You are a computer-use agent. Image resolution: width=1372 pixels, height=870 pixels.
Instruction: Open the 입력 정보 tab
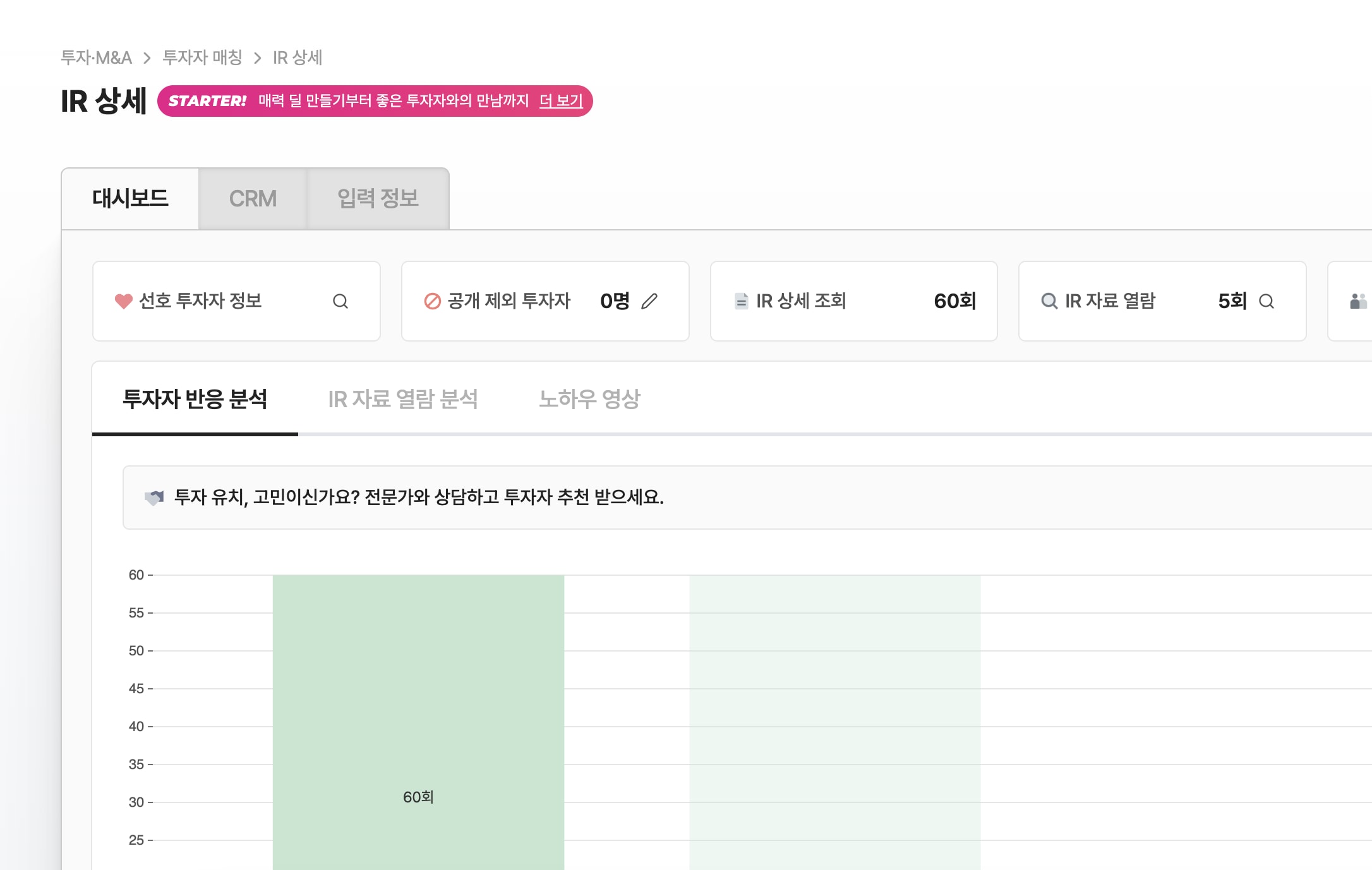tap(378, 198)
